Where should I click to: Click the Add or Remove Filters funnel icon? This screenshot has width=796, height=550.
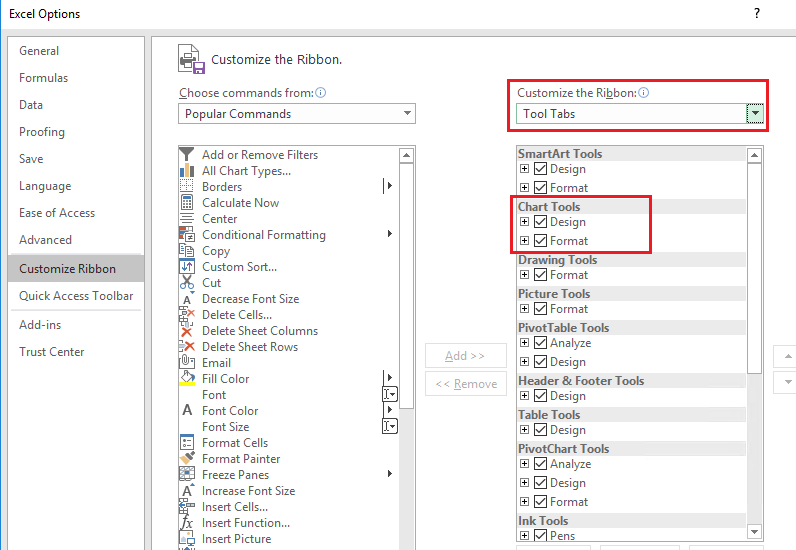(187, 154)
